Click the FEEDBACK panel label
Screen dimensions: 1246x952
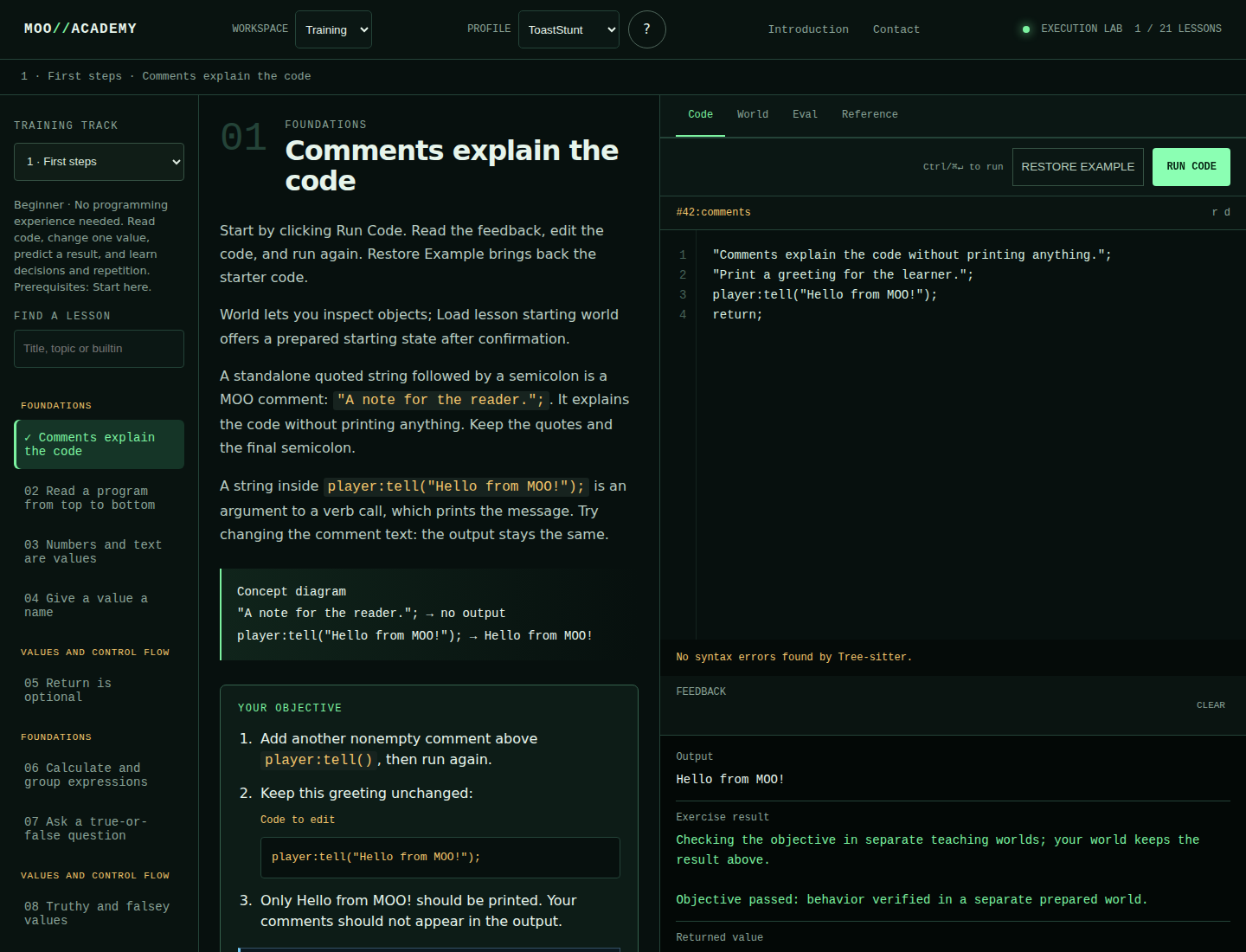pos(701,692)
